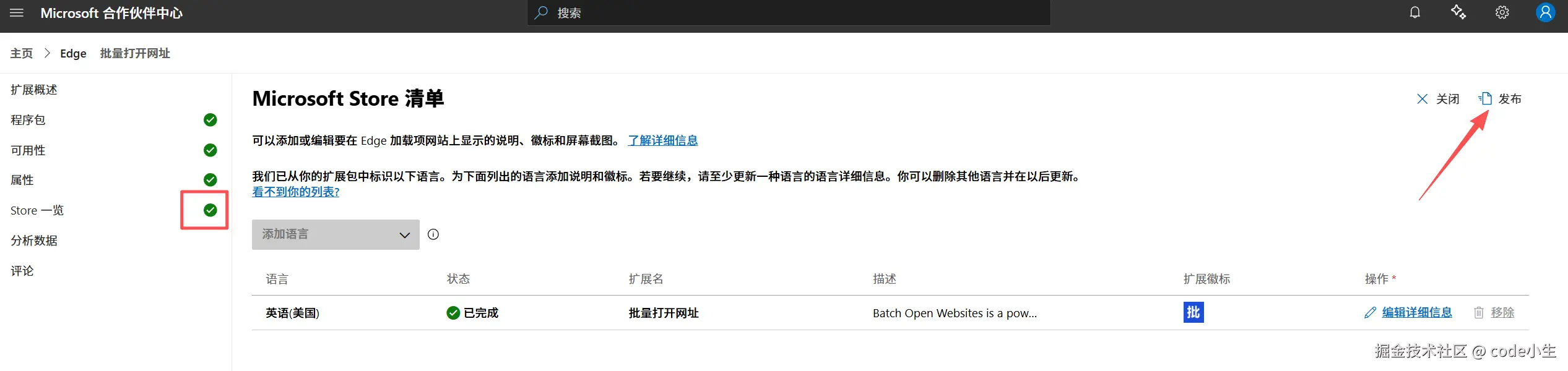
Task: Click the 发布 publish button
Action: (x=1500, y=99)
